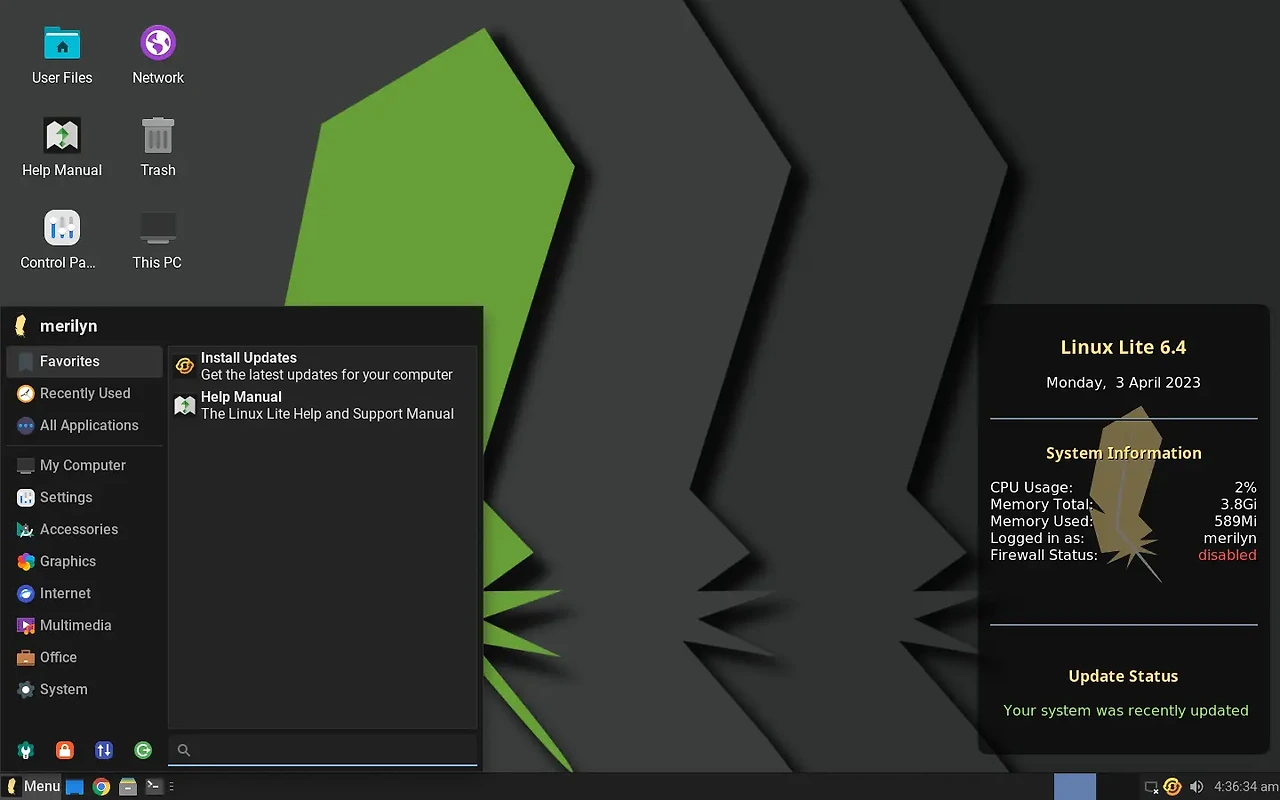1280x800 pixels.
Task: Click the 'Monday, 3 April 2023' date
Action: click(1123, 383)
